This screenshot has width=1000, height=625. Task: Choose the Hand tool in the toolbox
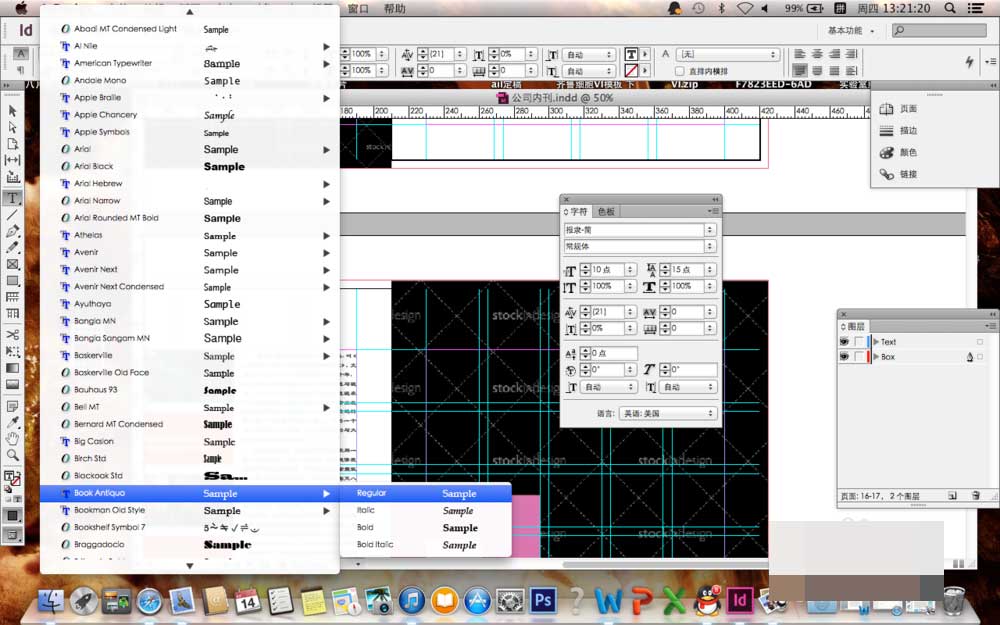pos(13,438)
